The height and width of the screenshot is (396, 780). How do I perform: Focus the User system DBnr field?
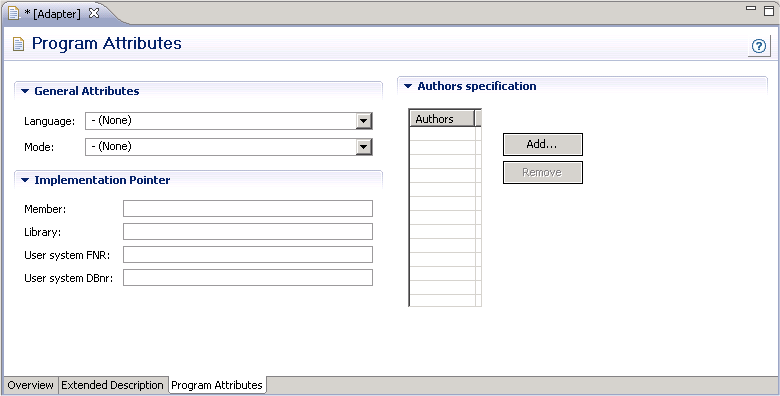[248, 278]
